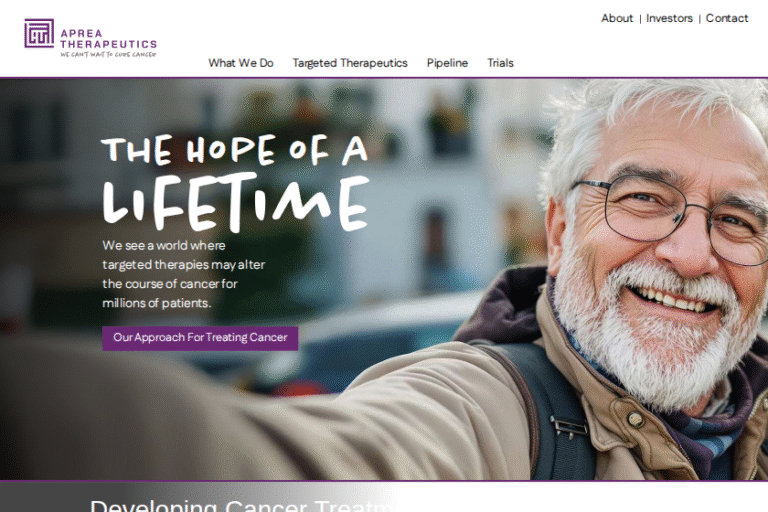Screen dimensions: 768x512
Task: Click the 'We see a world where' paragraph
Action: pyautogui.click(x=184, y=274)
